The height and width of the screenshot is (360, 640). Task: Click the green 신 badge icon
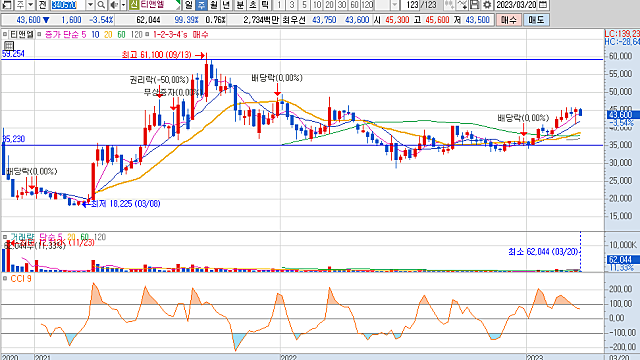coord(134,5)
